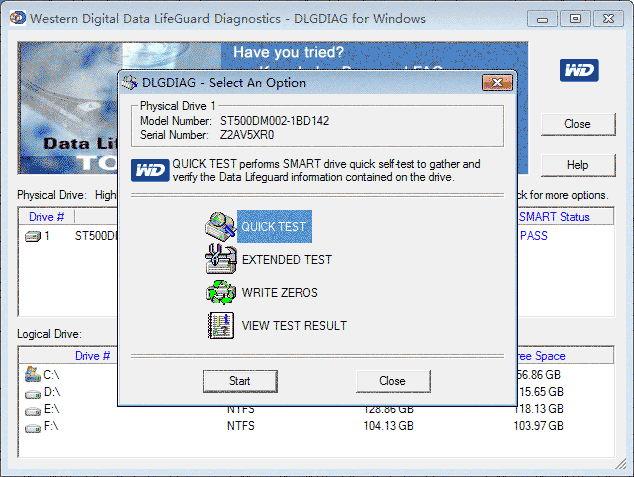Click the C:\ drive label

pos(51,375)
